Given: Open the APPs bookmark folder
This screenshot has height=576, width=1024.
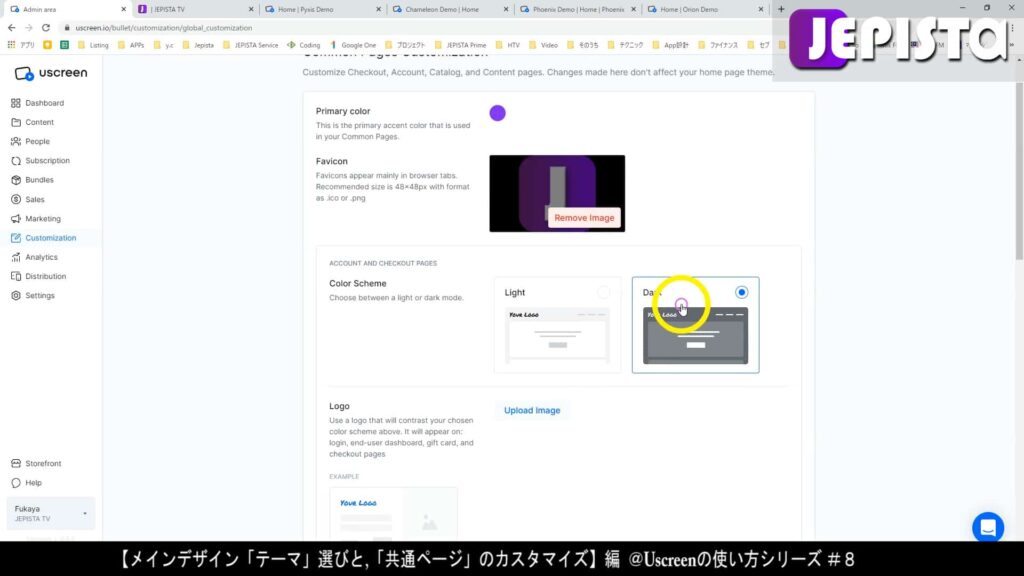Looking at the screenshot, I should point(131,45).
